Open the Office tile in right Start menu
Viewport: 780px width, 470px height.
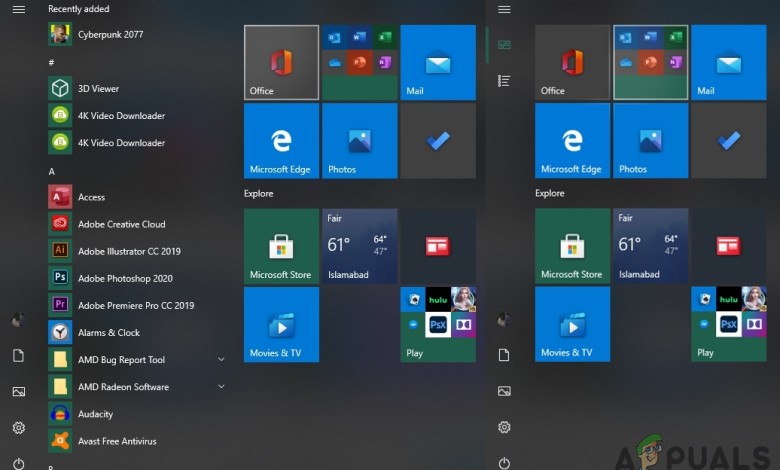tap(573, 63)
